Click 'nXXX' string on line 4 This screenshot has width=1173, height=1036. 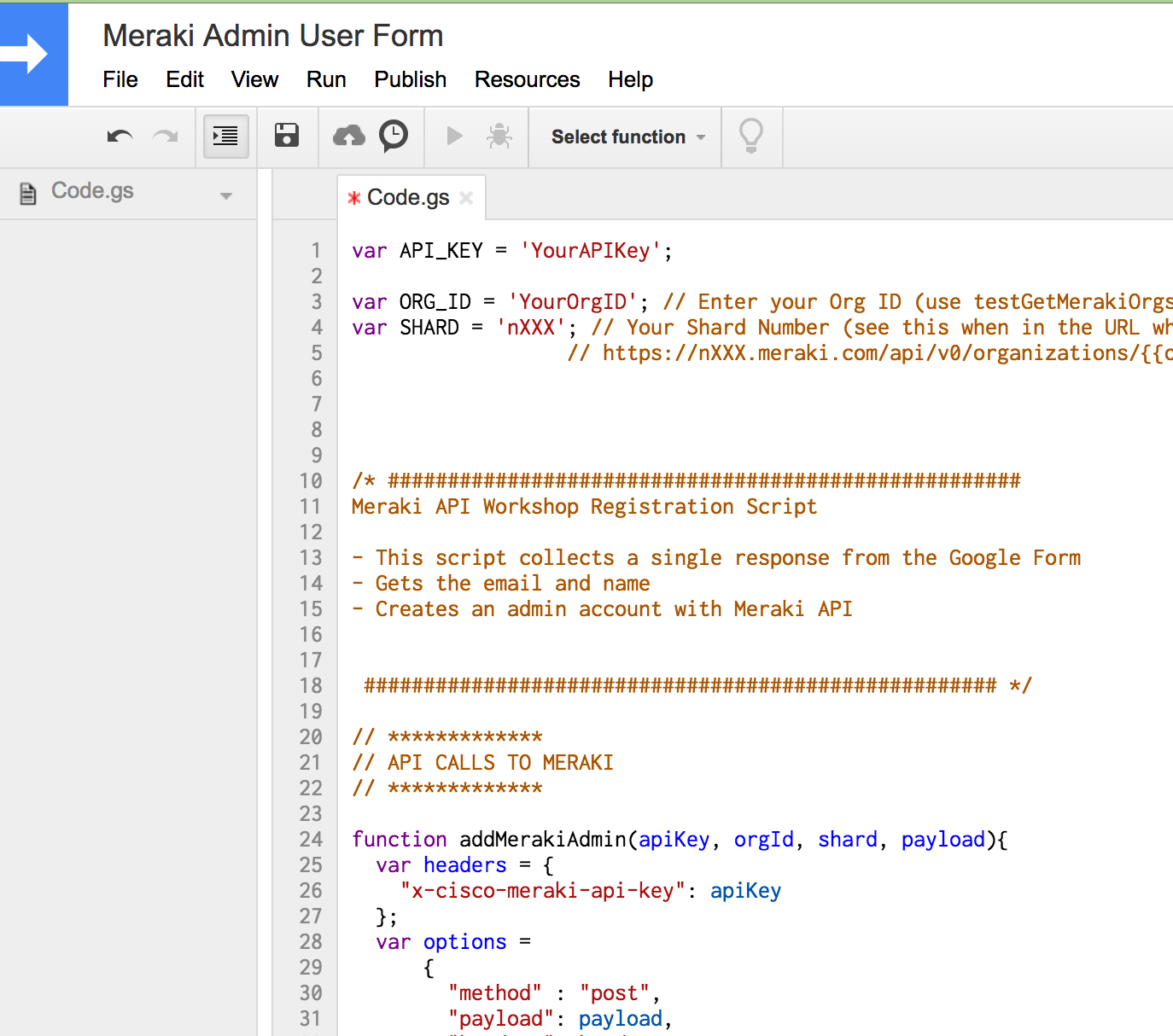coord(531,328)
